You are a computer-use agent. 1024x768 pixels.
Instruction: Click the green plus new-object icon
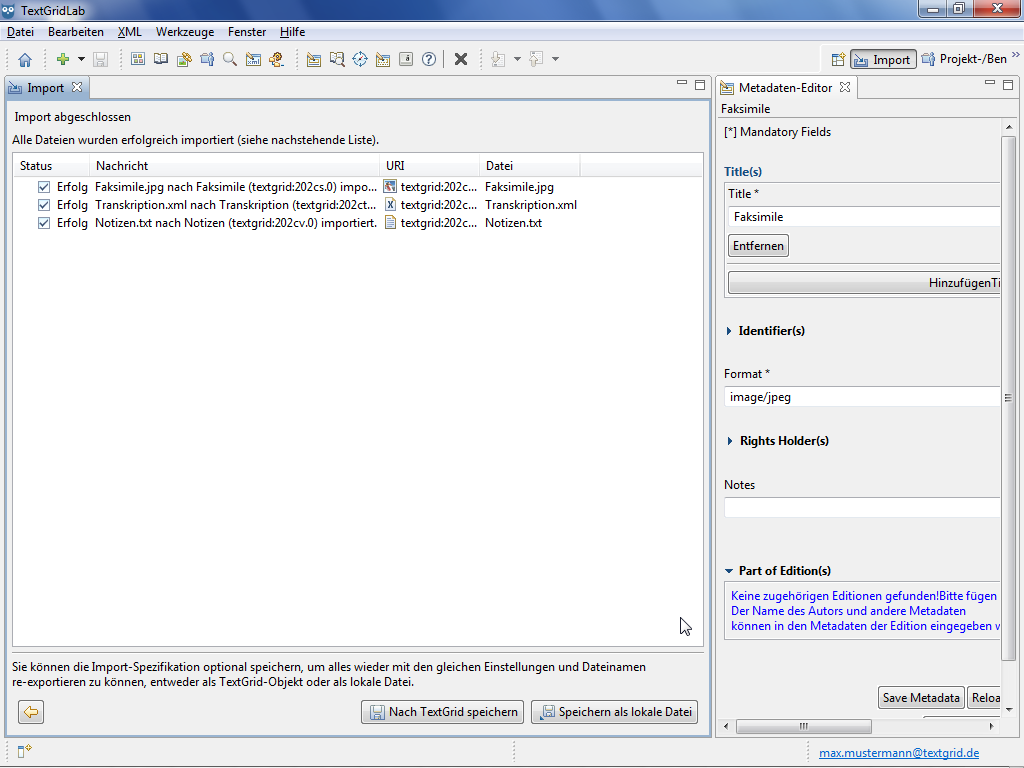pos(62,59)
